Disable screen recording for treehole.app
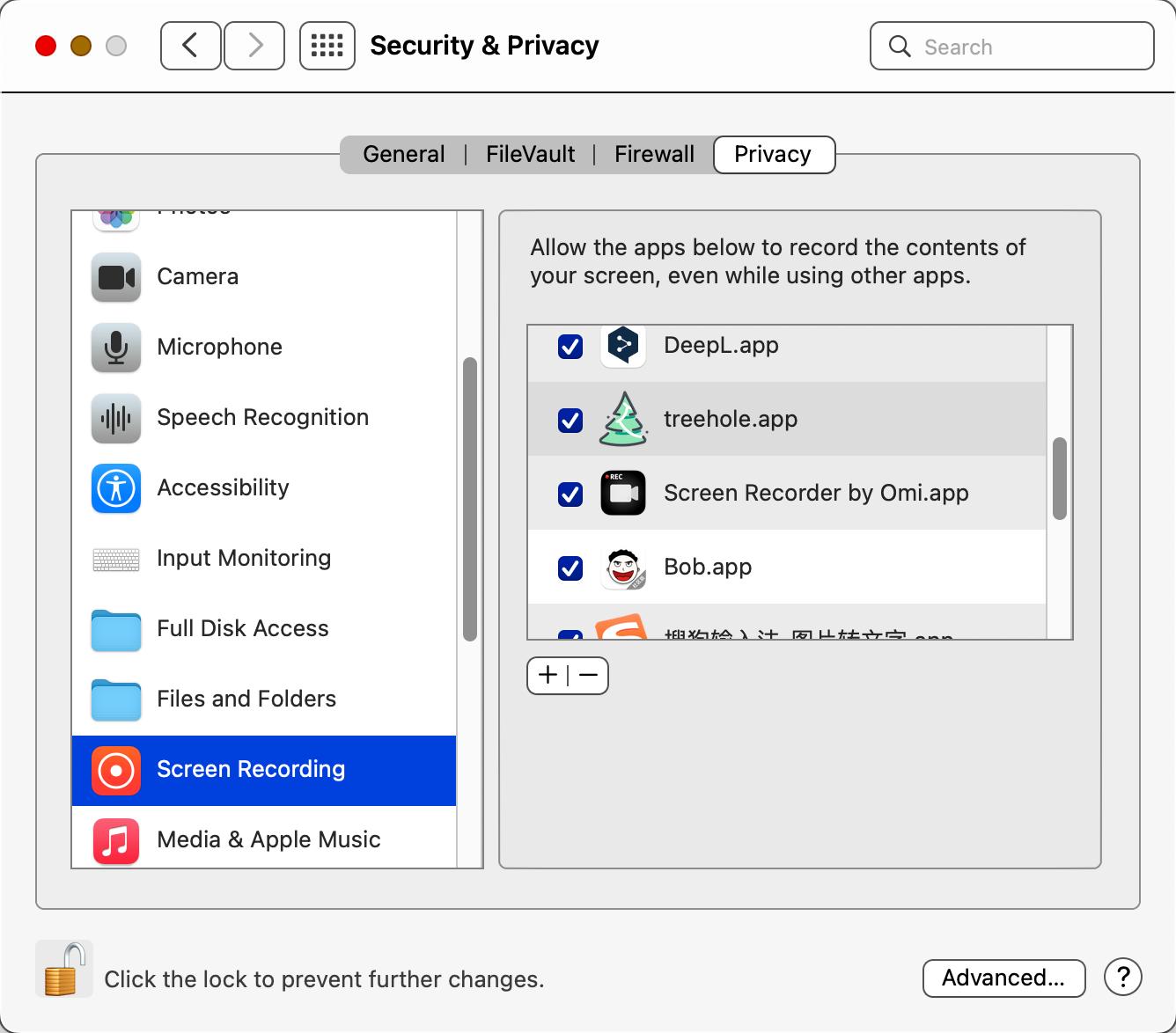 (x=570, y=420)
